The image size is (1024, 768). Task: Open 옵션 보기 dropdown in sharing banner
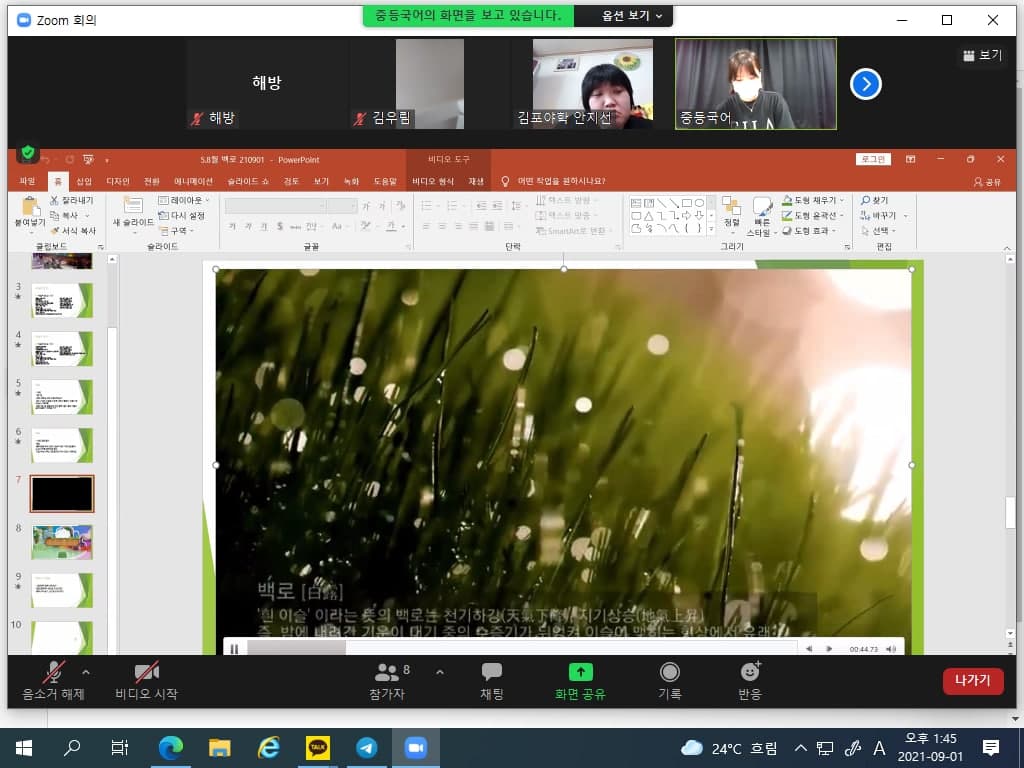[x=631, y=16]
